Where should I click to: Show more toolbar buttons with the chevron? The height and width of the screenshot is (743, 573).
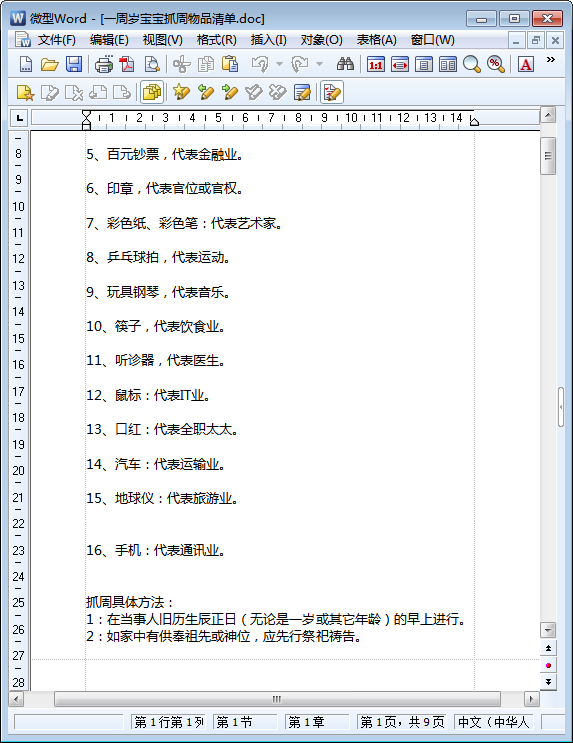(x=551, y=60)
